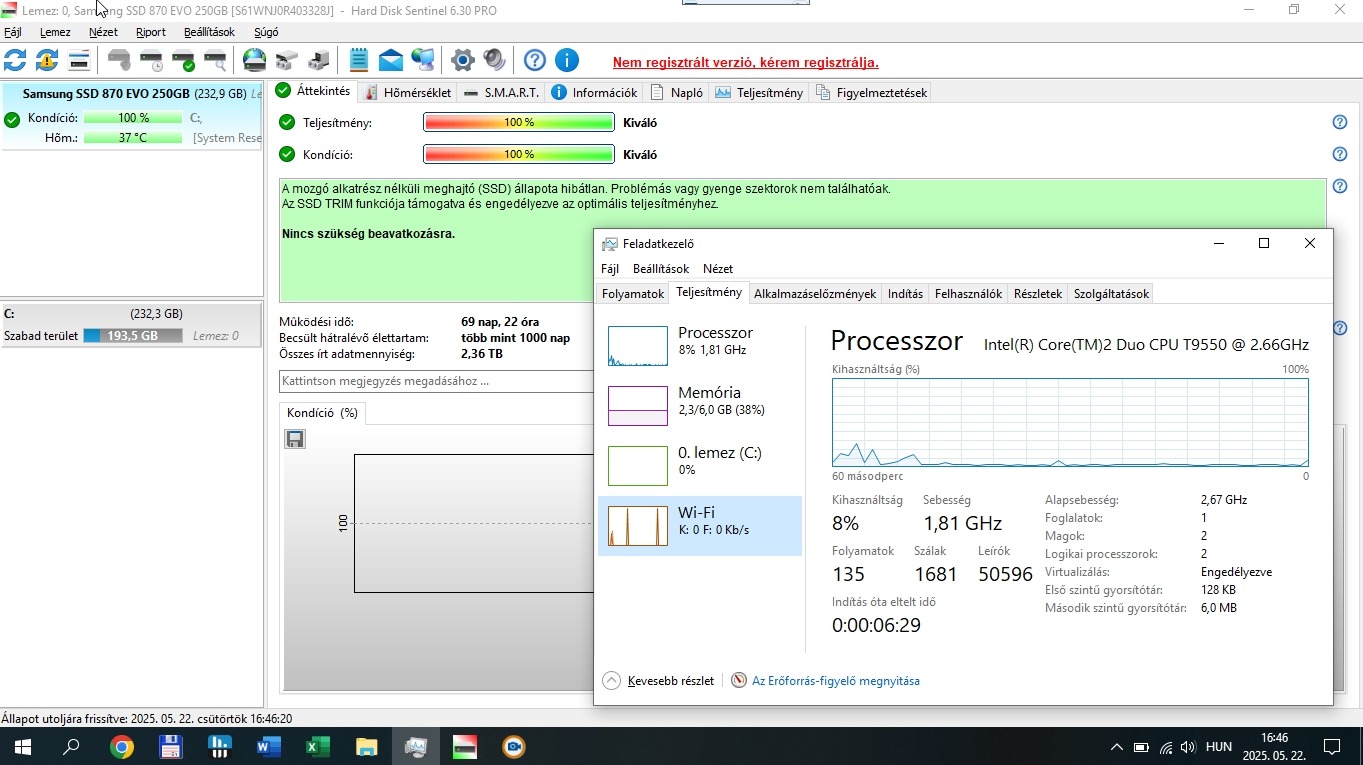Open the Súgó menu in Hard Disk Sentinel
The height and width of the screenshot is (765, 1363).
click(x=266, y=32)
